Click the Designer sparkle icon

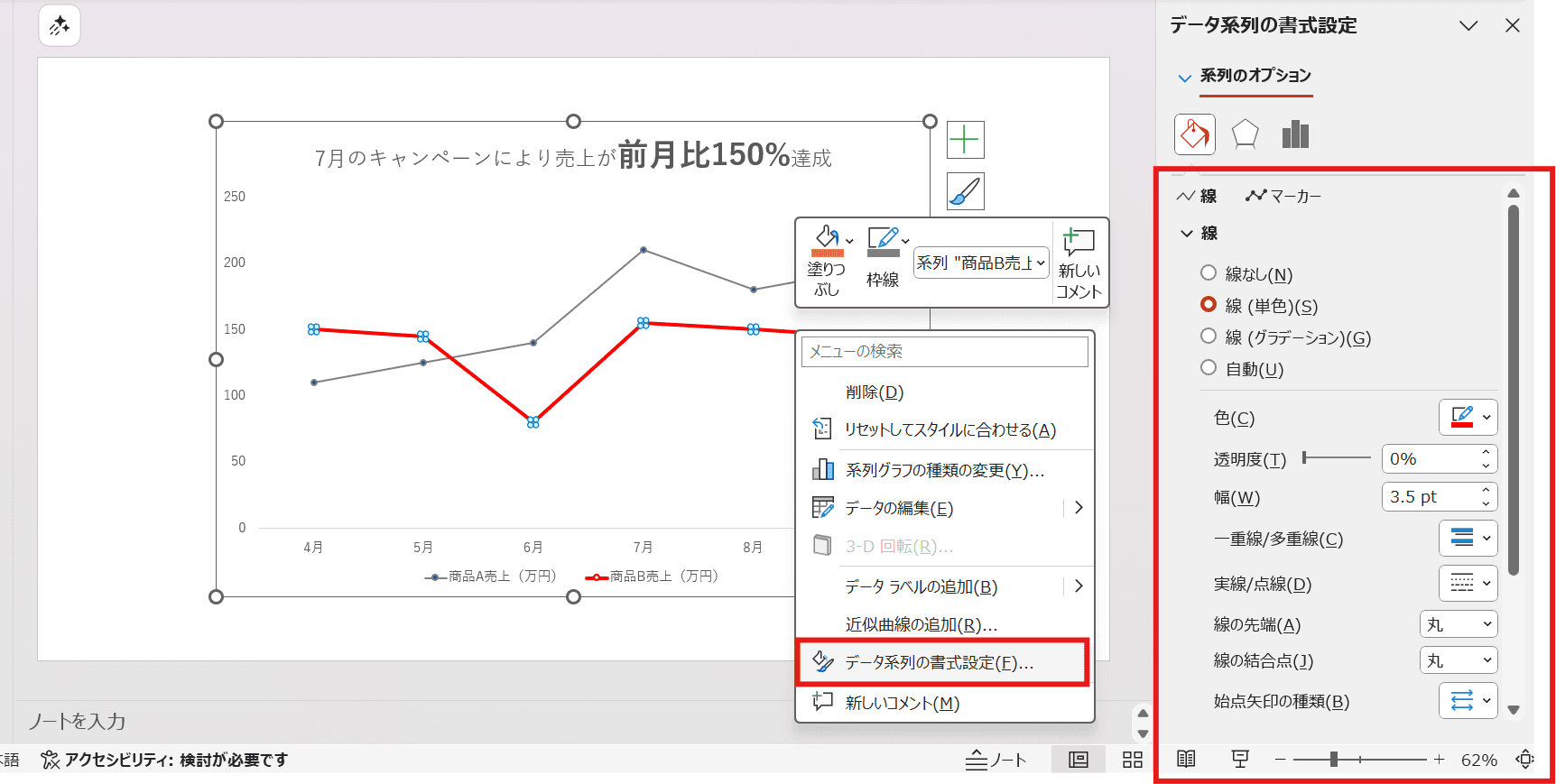(60, 25)
